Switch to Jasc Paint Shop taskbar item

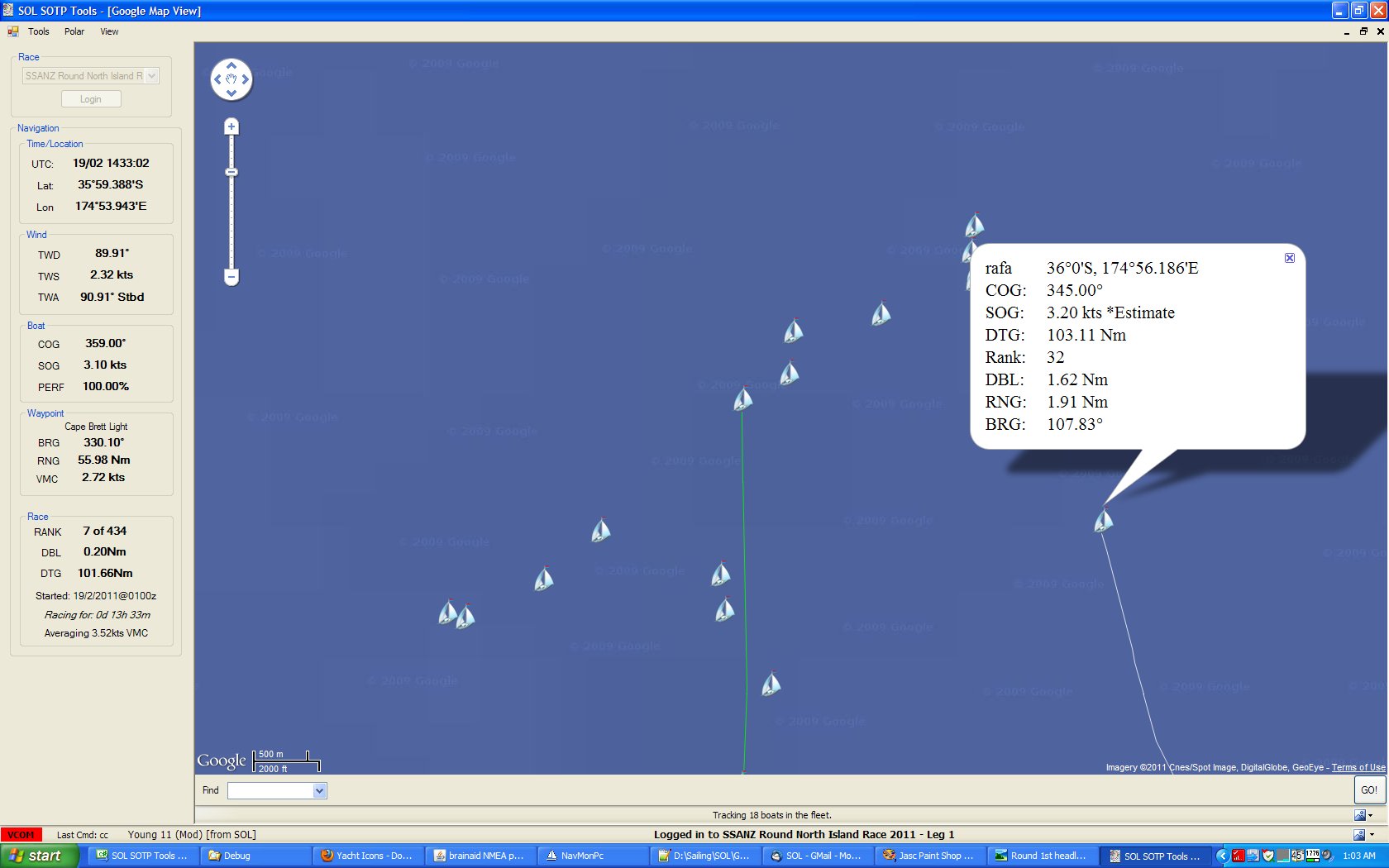tap(930, 856)
